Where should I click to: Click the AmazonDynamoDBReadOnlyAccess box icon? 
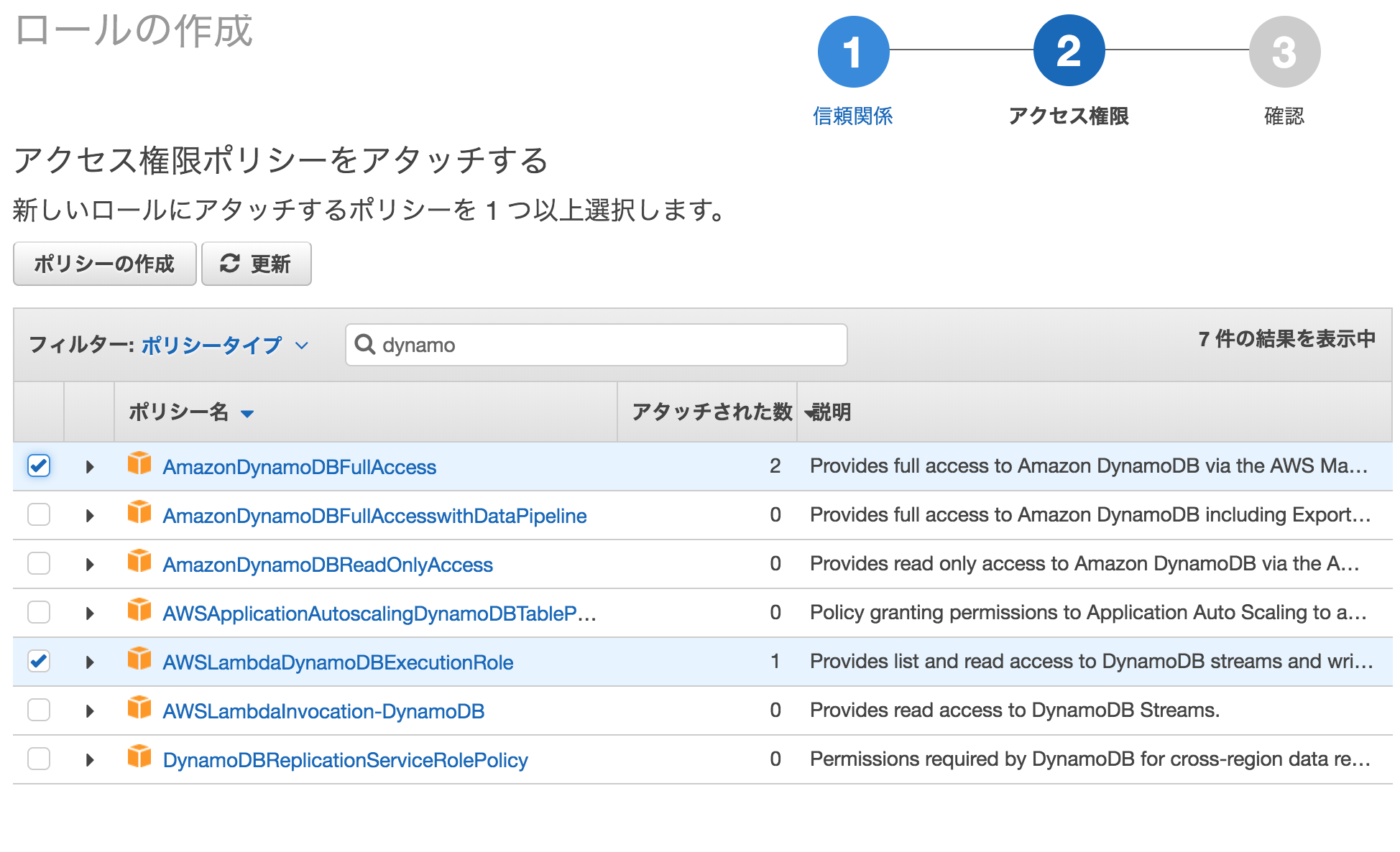(x=139, y=561)
